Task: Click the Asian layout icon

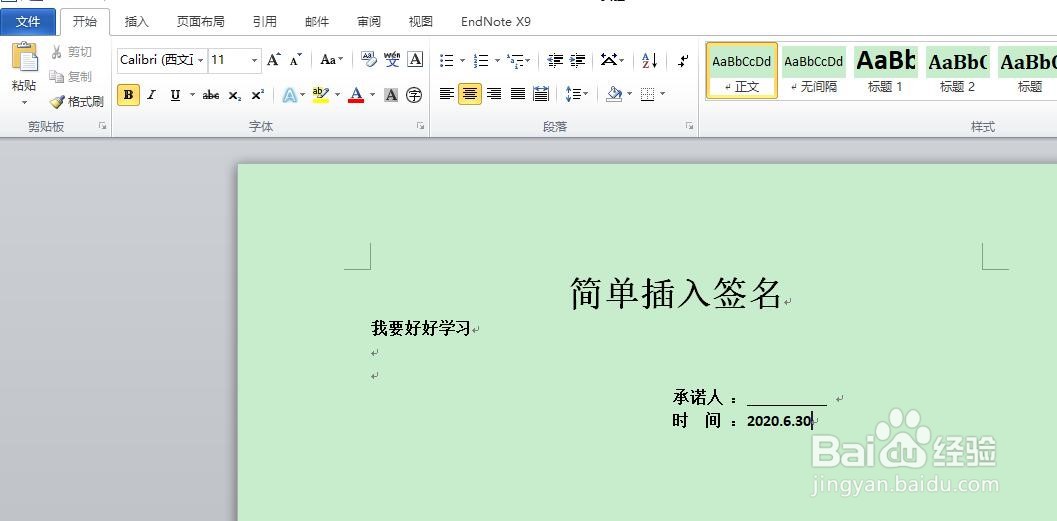Action: (x=609, y=60)
